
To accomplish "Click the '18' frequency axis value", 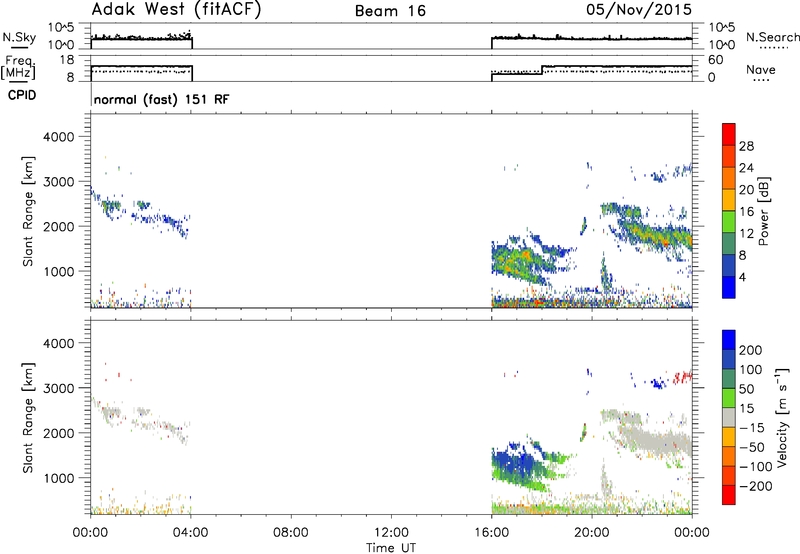I will 67,60.
